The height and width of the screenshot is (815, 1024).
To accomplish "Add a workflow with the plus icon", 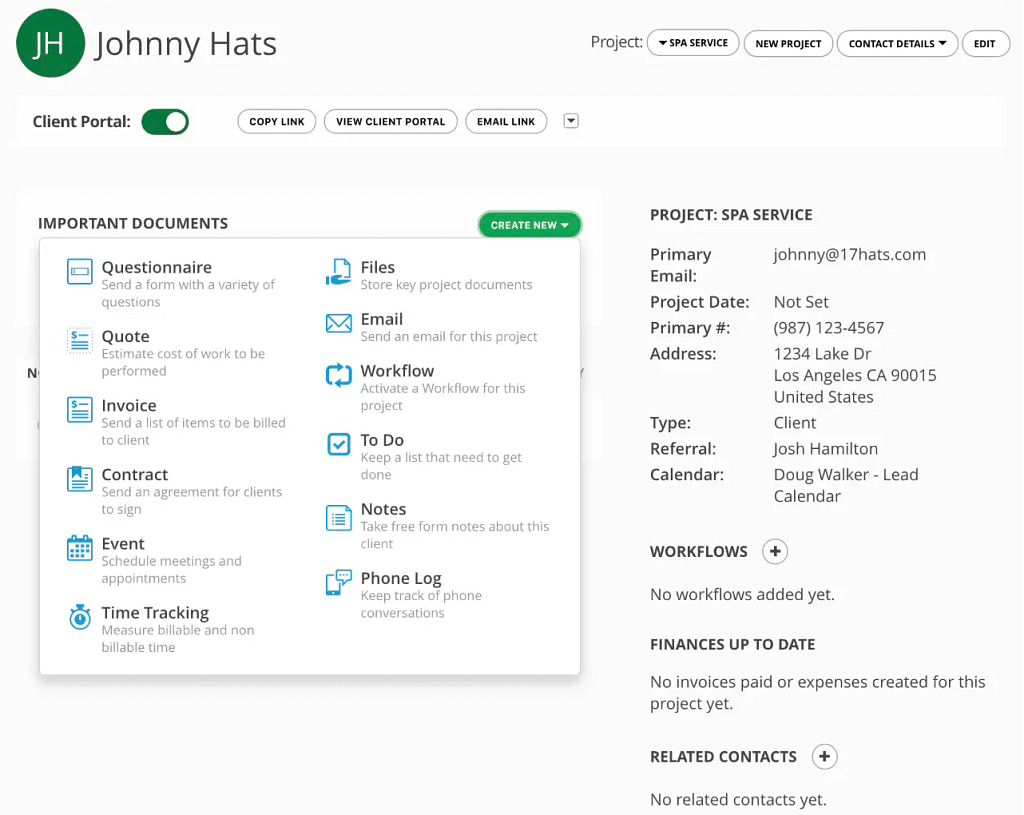I will pos(775,552).
